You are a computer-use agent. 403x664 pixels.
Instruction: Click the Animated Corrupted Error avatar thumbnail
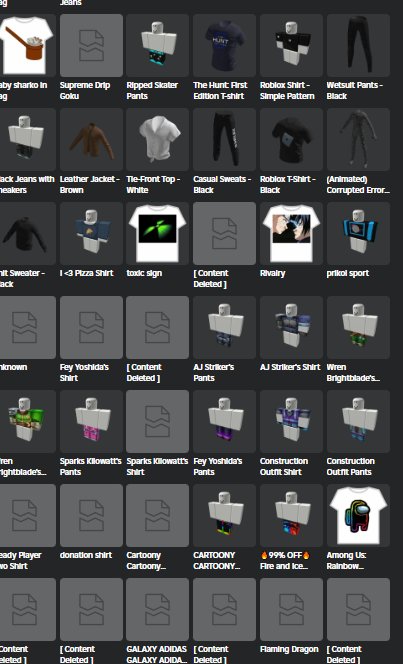coord(358,139)
